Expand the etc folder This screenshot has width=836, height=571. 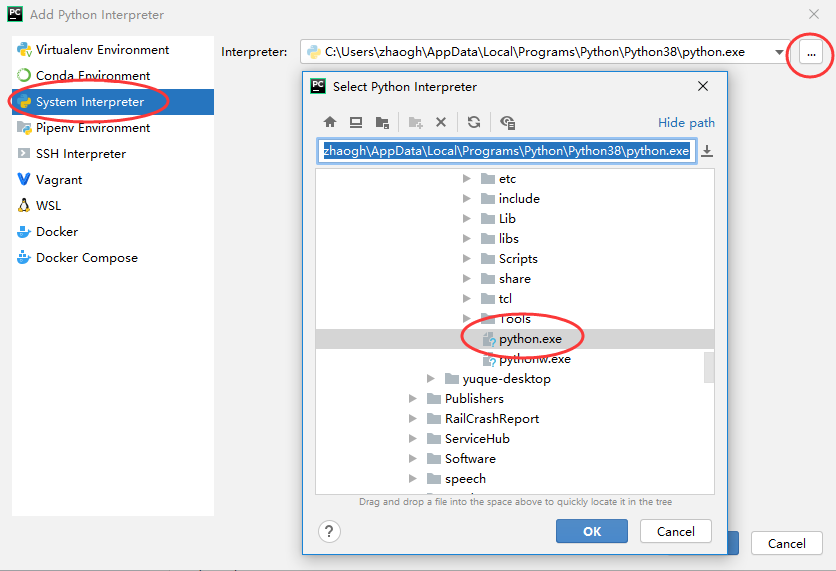(467, 179)
